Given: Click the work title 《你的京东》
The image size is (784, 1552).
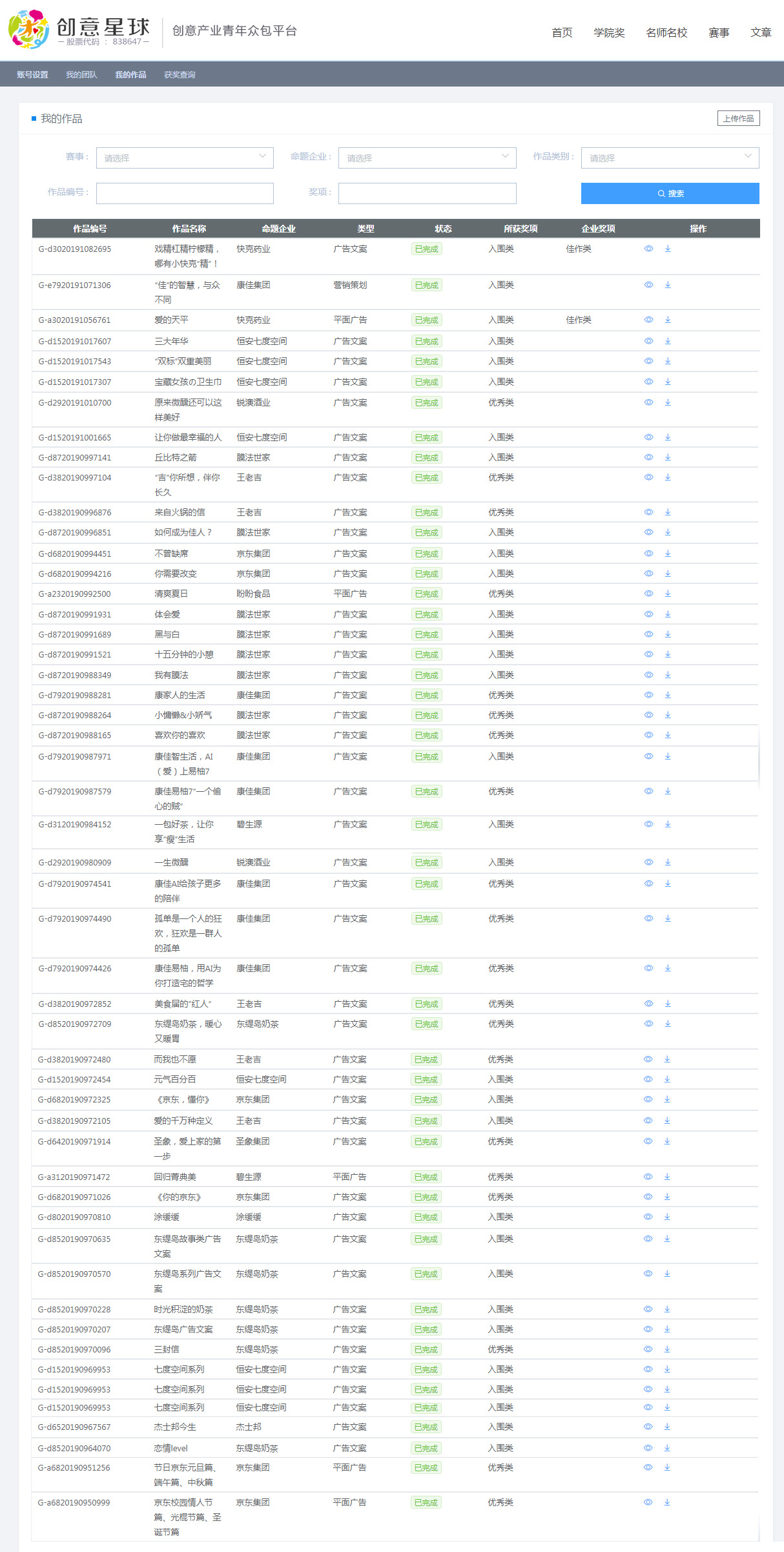Looking at the screenshot, I should pyautogui.click(x=179, y=1197).
